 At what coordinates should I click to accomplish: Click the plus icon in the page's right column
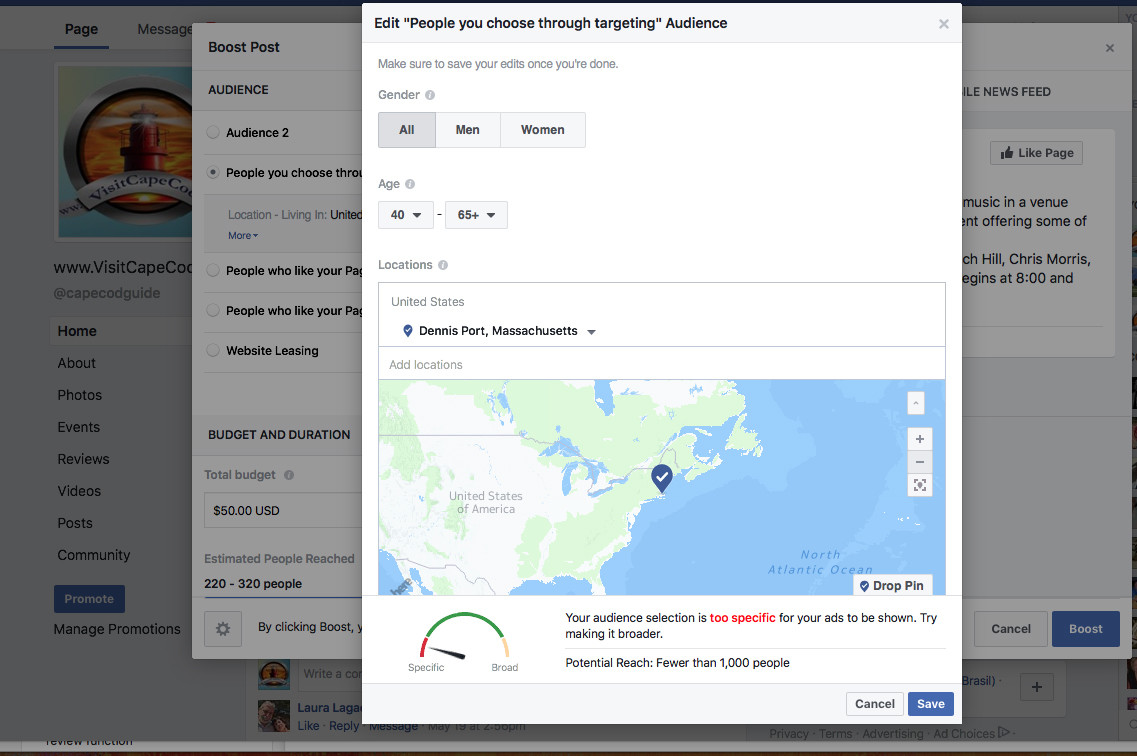[x=1037, y=686]
